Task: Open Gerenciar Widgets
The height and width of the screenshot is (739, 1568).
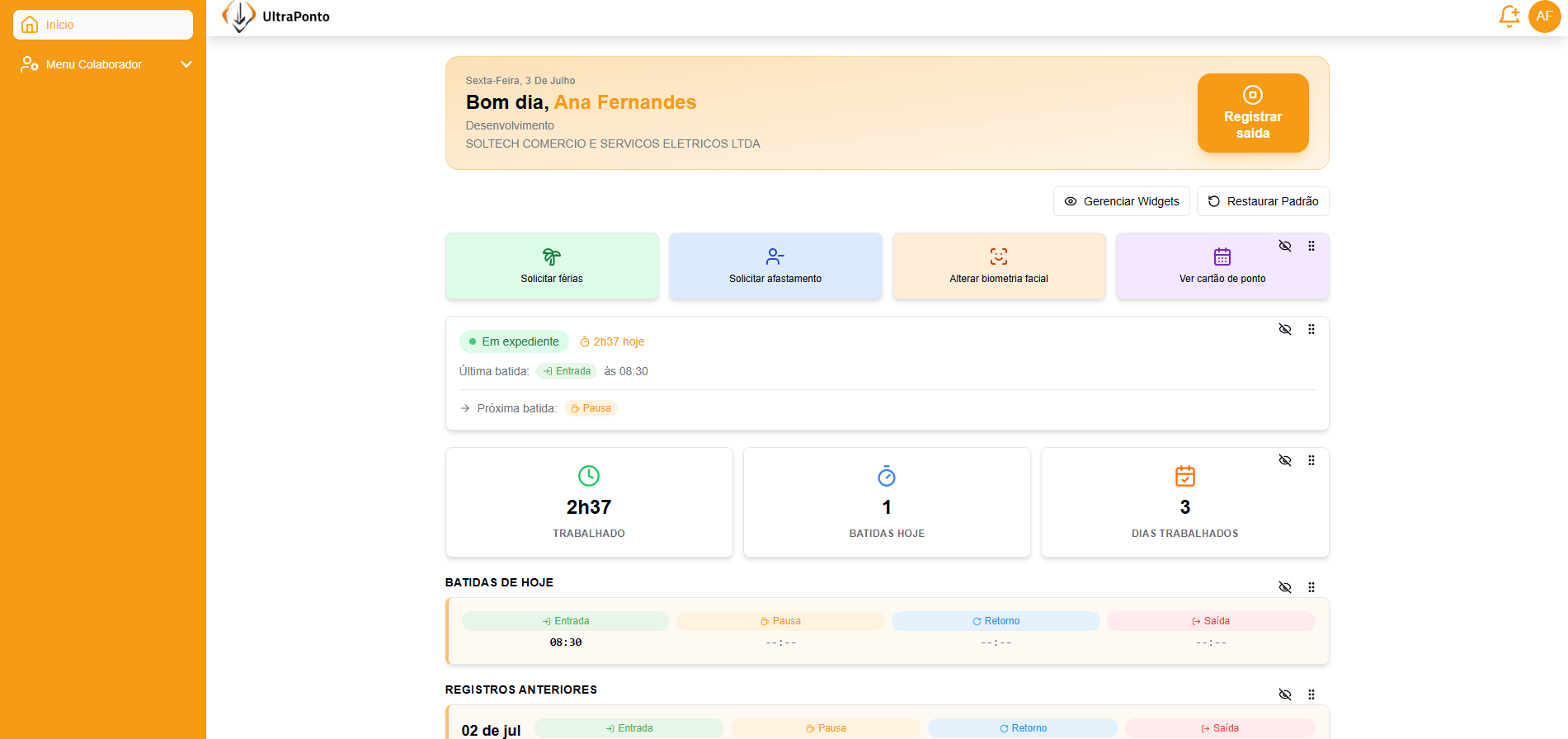Action: [x=1122, y=201]
